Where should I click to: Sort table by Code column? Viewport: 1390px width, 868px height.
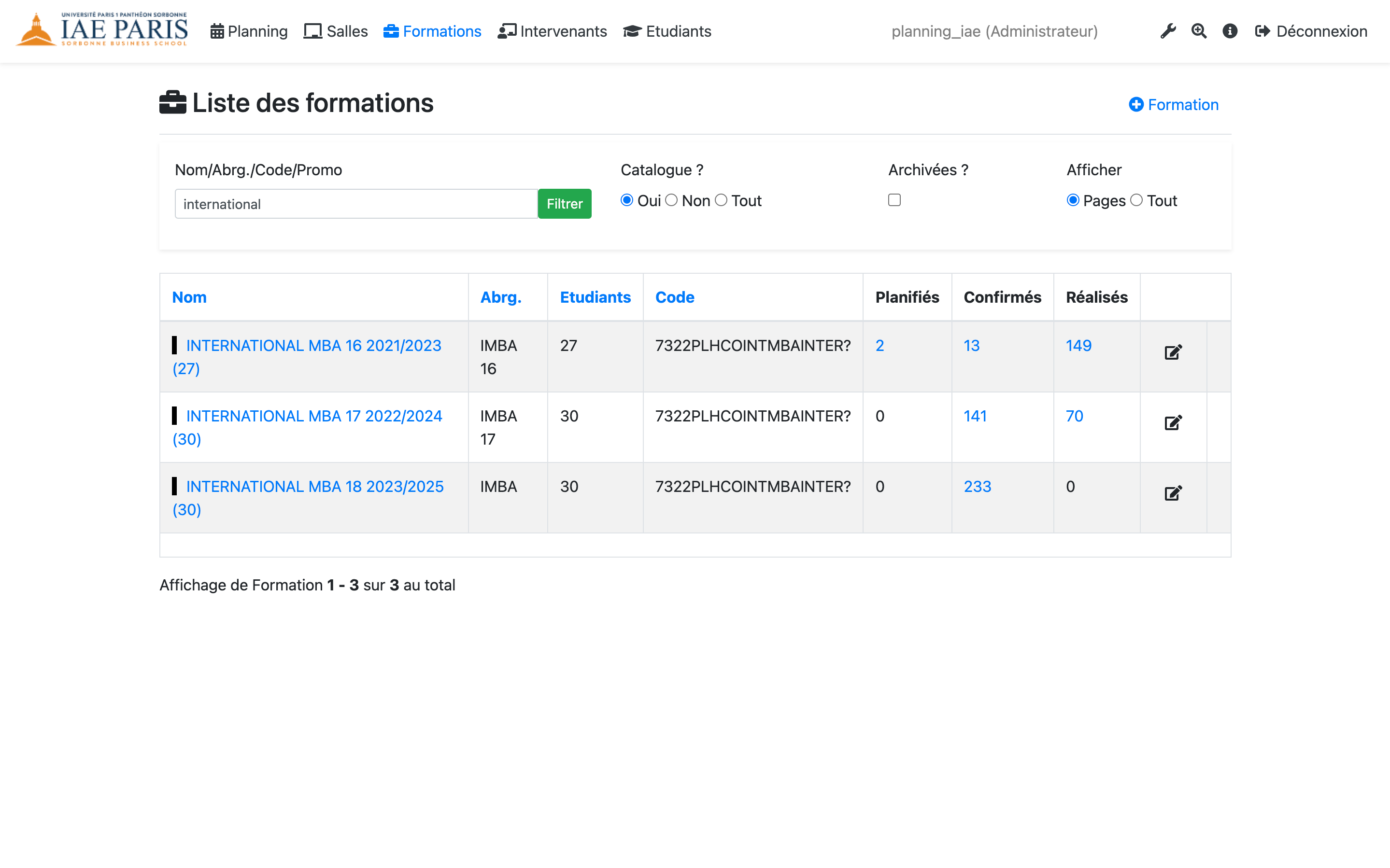coord(675,297)
